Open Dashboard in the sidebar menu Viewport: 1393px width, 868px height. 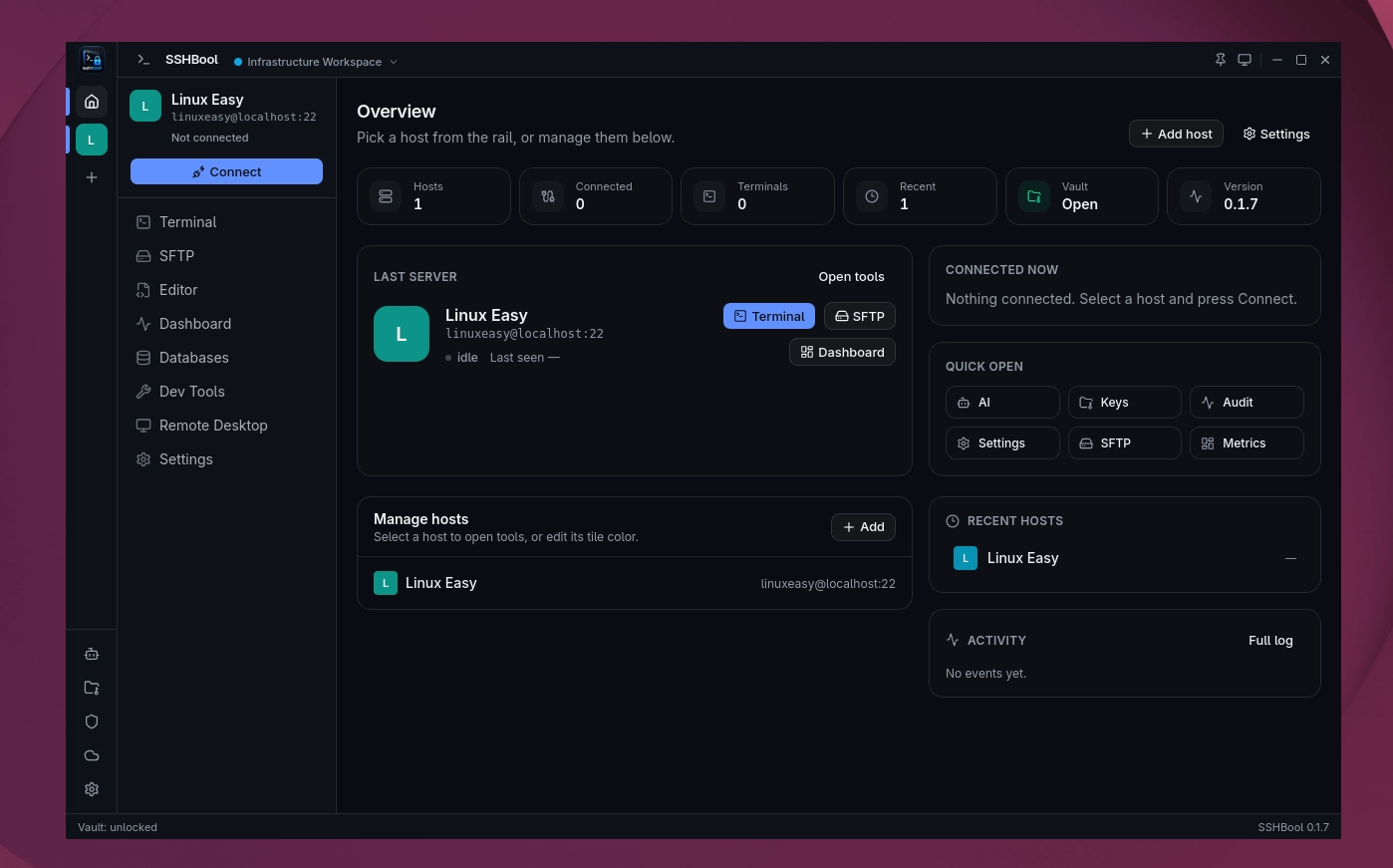pos(226,324)
